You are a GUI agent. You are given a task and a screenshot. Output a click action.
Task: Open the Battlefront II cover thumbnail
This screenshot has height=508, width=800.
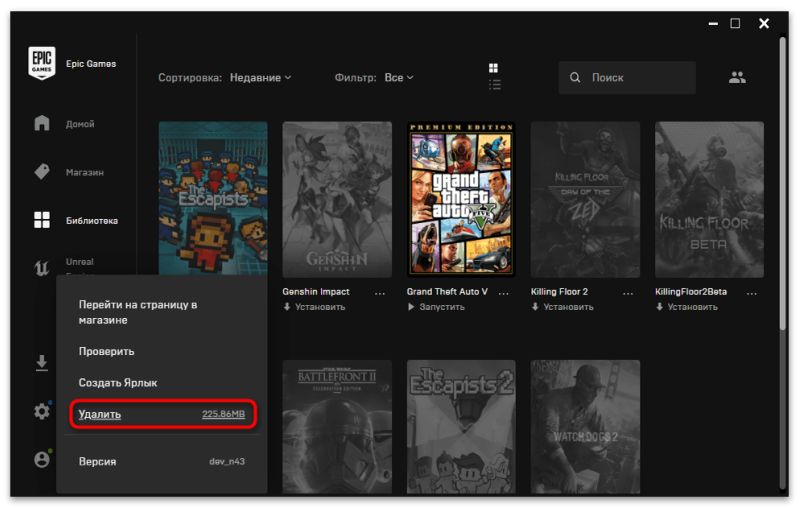coord(337,426)
